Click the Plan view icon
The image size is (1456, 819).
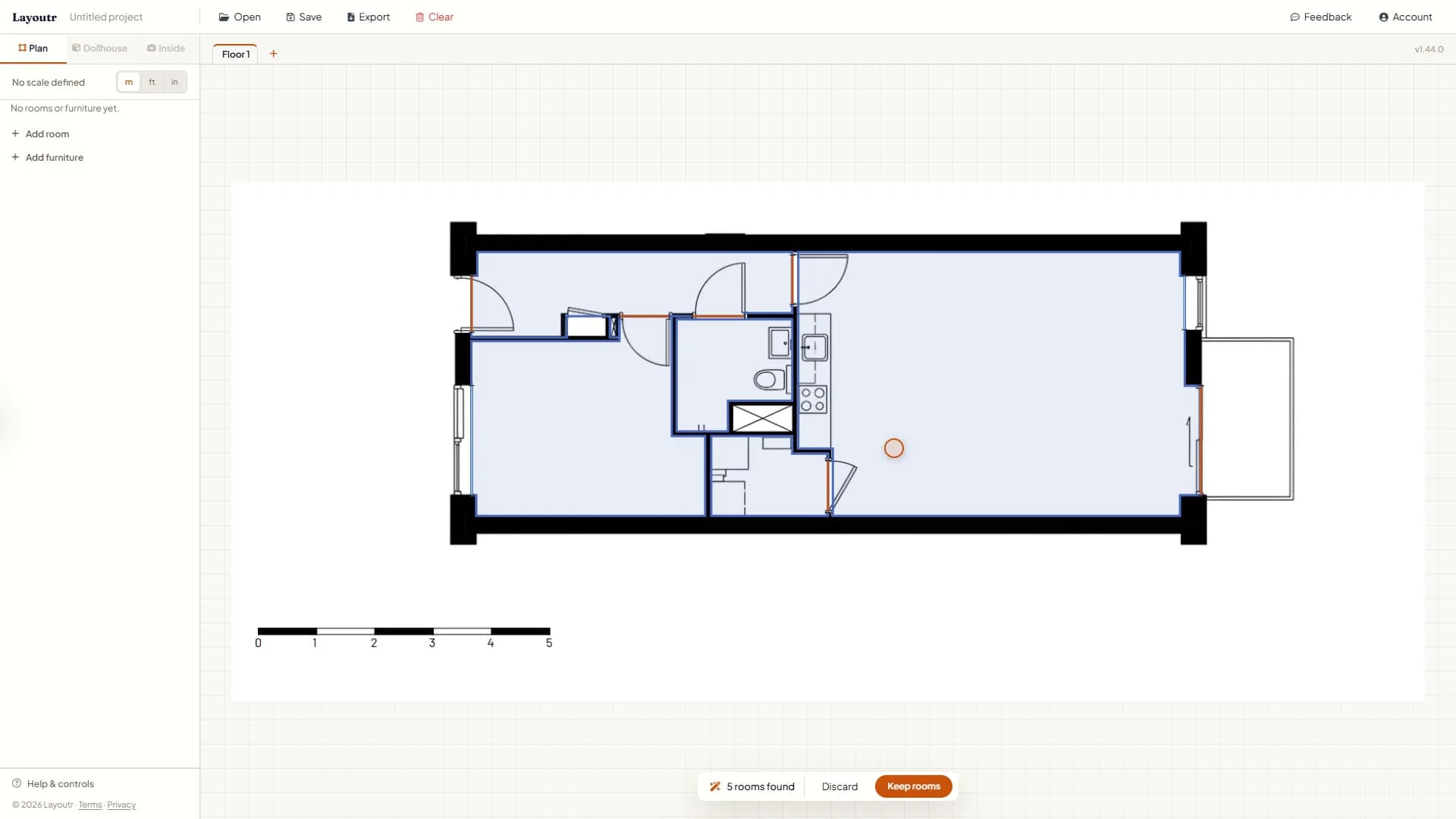click(22, 48)
